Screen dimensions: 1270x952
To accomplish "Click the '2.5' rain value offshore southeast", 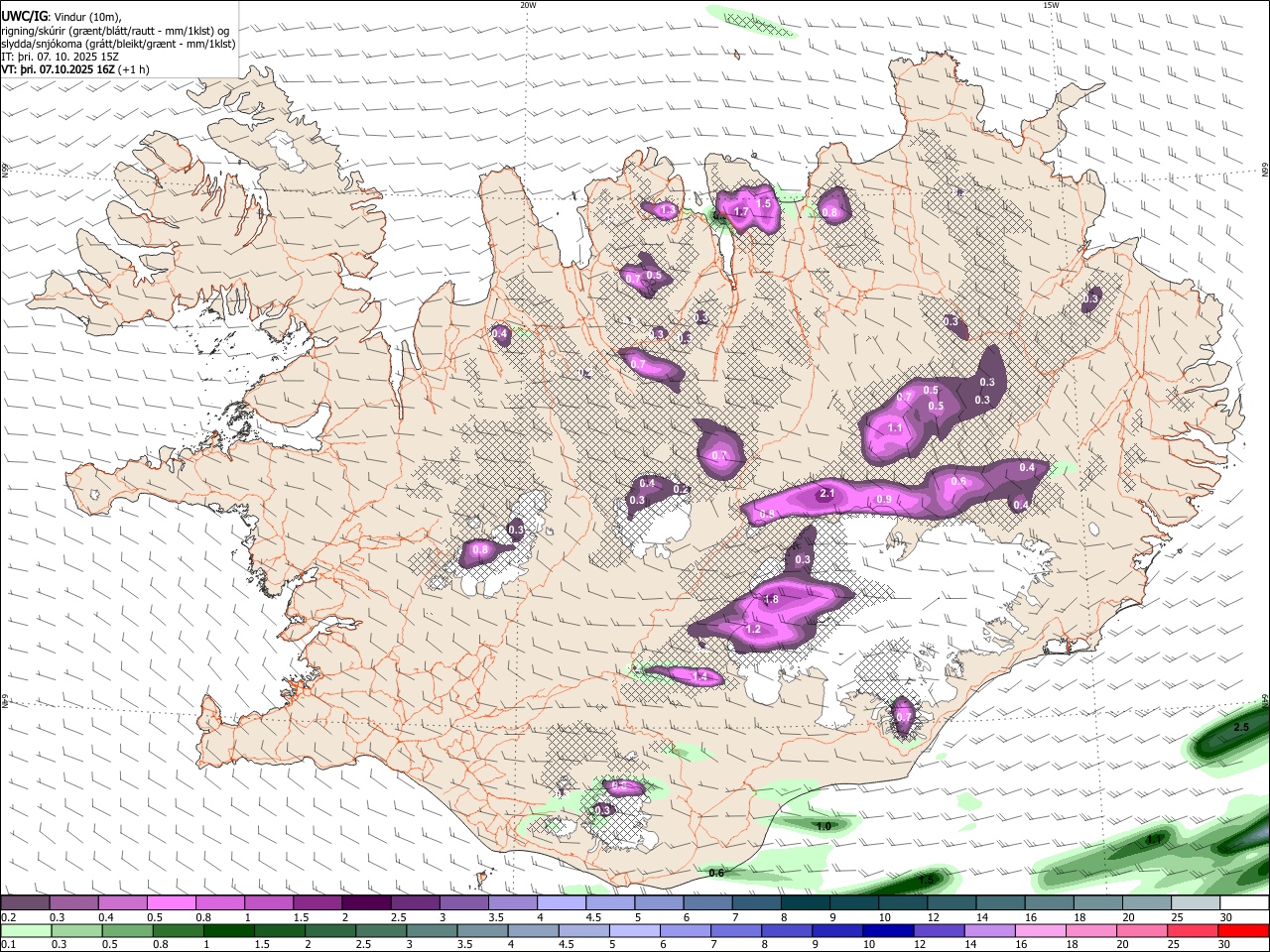I will 1240,727.
